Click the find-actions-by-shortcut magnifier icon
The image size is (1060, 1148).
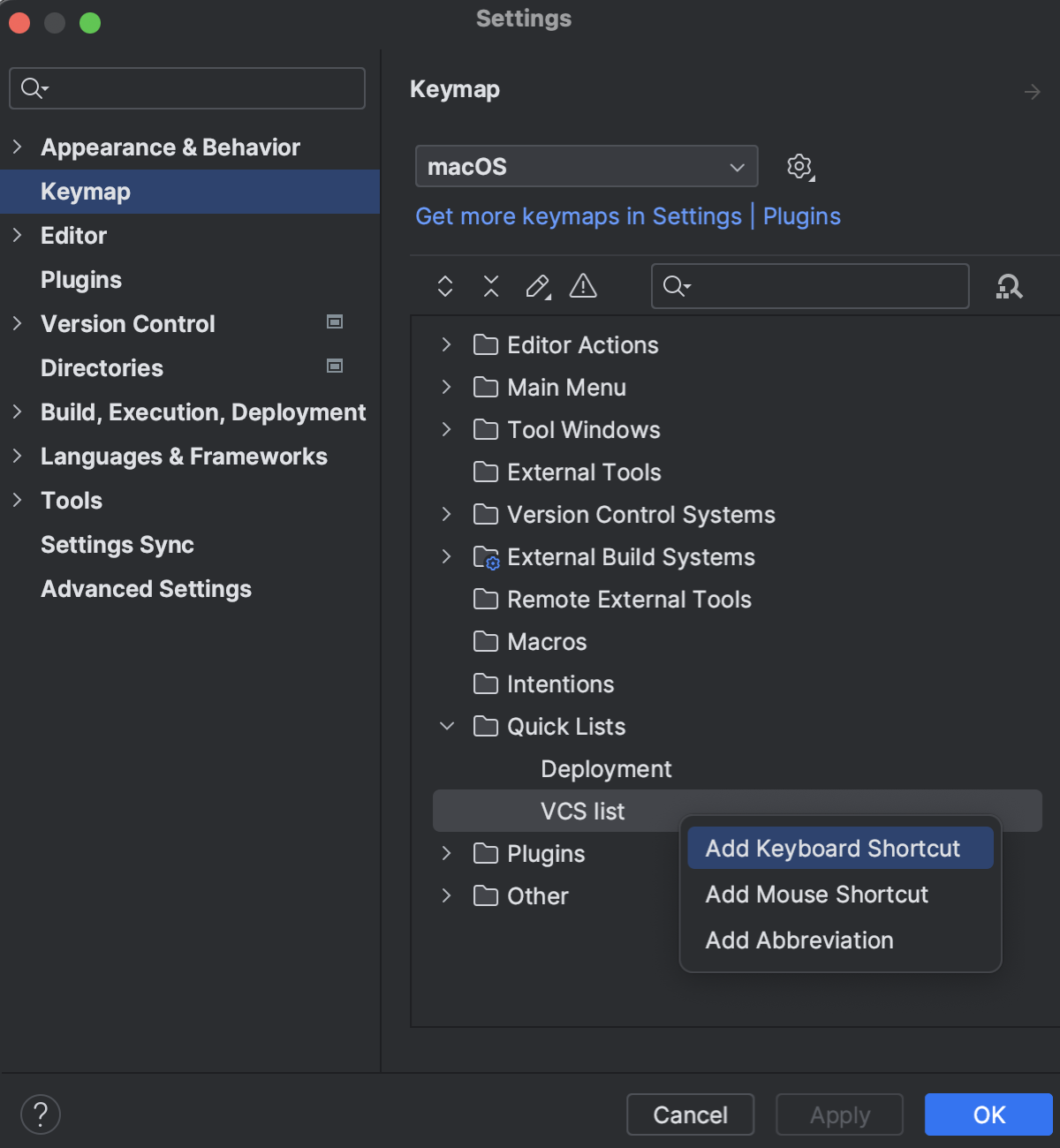pos(1009,286)
